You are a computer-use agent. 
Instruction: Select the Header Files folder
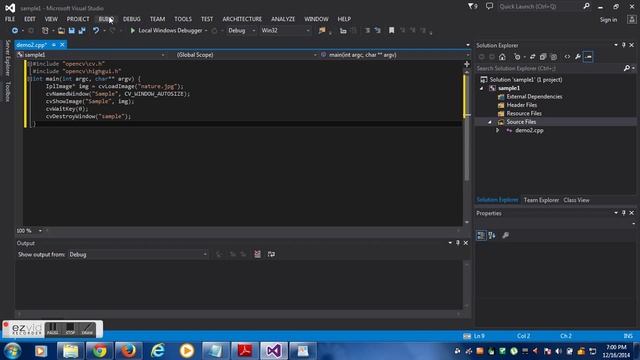tap(522, 105)
